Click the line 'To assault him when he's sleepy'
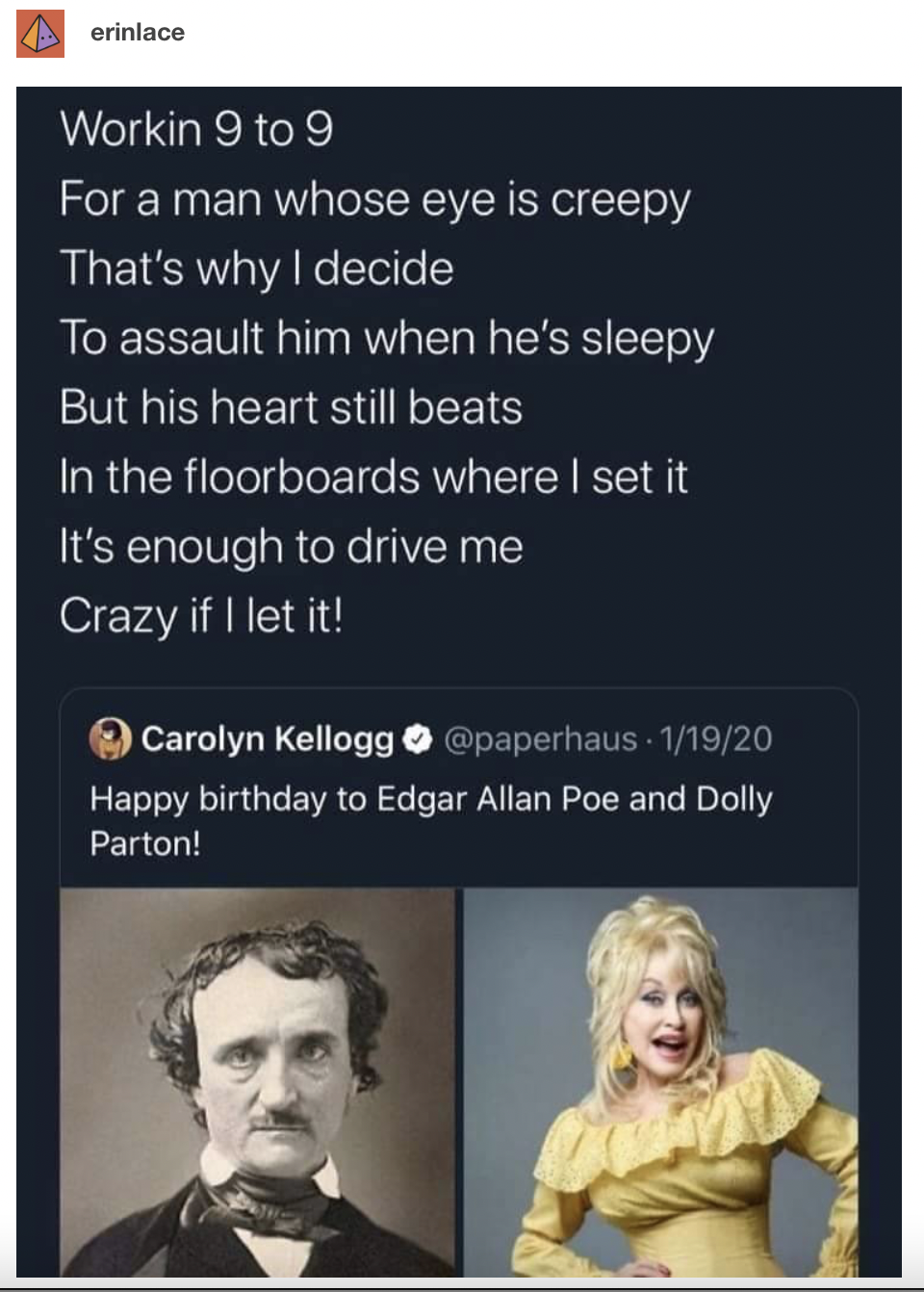Screen dimensions: 924x1292 coord(386,339)
